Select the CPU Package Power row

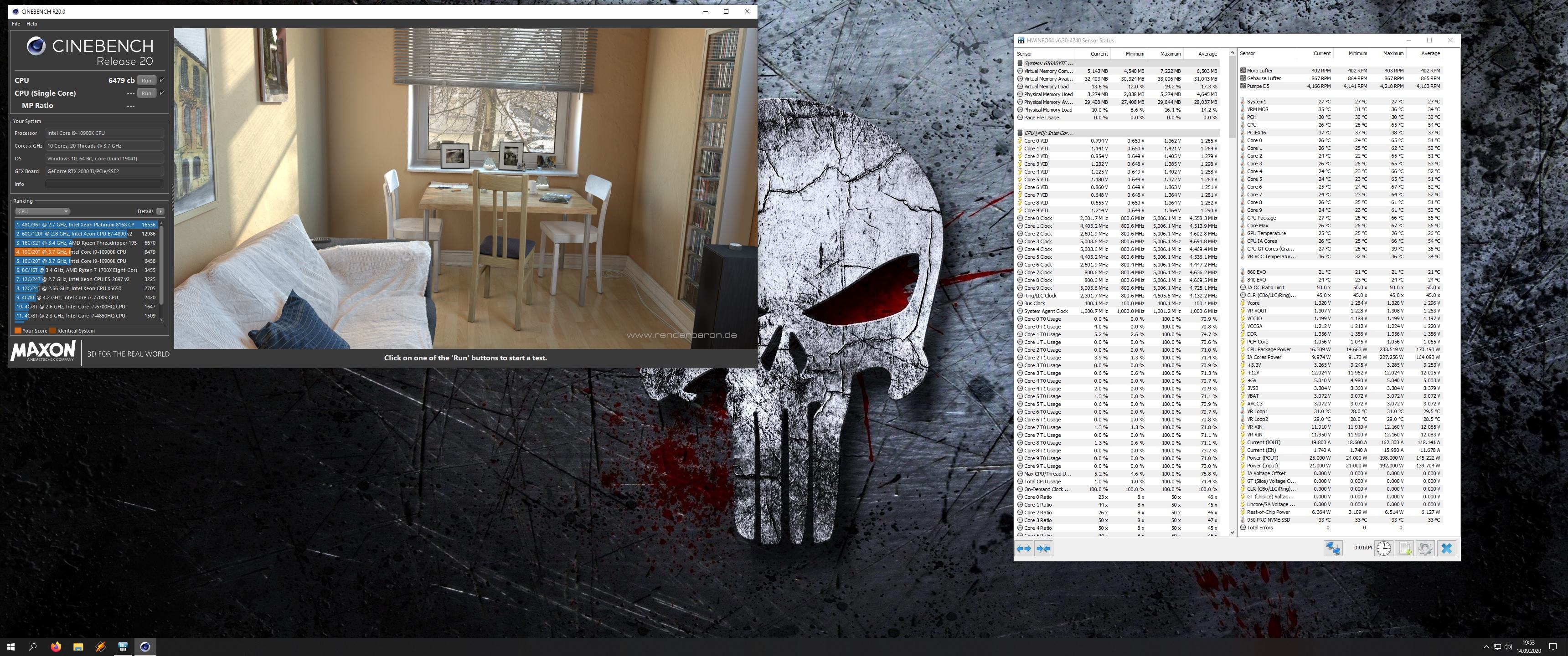pyautogui.click(x=1341, y=349)
